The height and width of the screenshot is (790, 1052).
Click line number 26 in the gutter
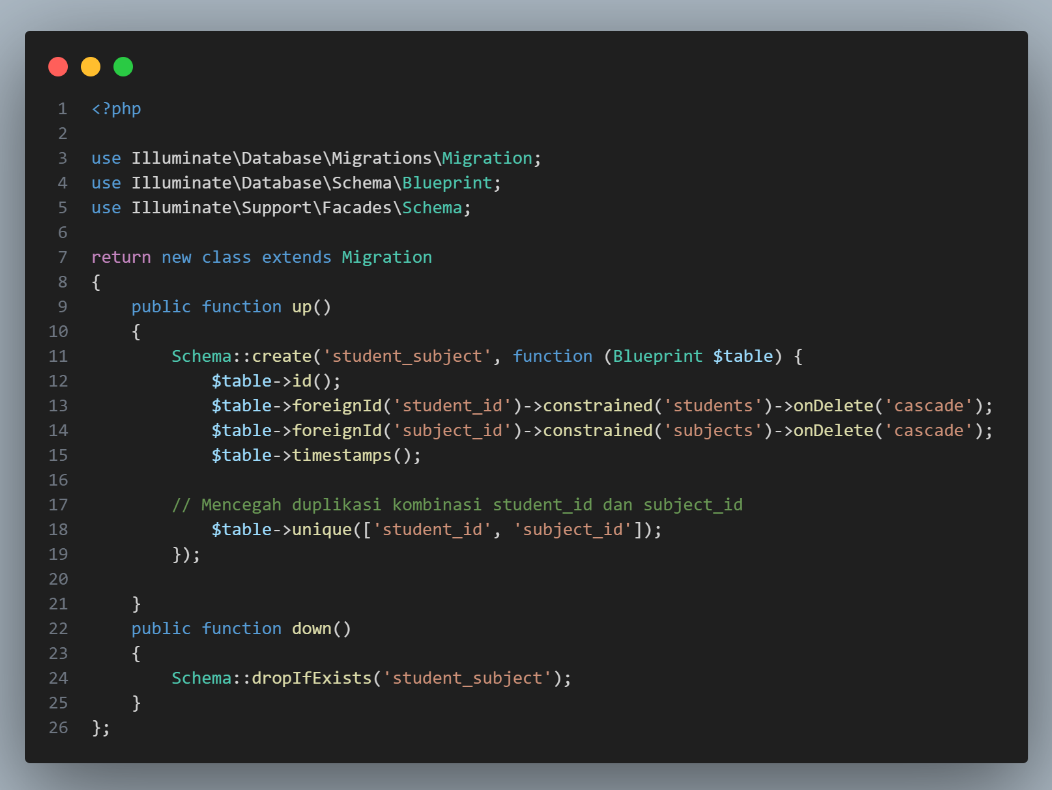coord(58,727)
